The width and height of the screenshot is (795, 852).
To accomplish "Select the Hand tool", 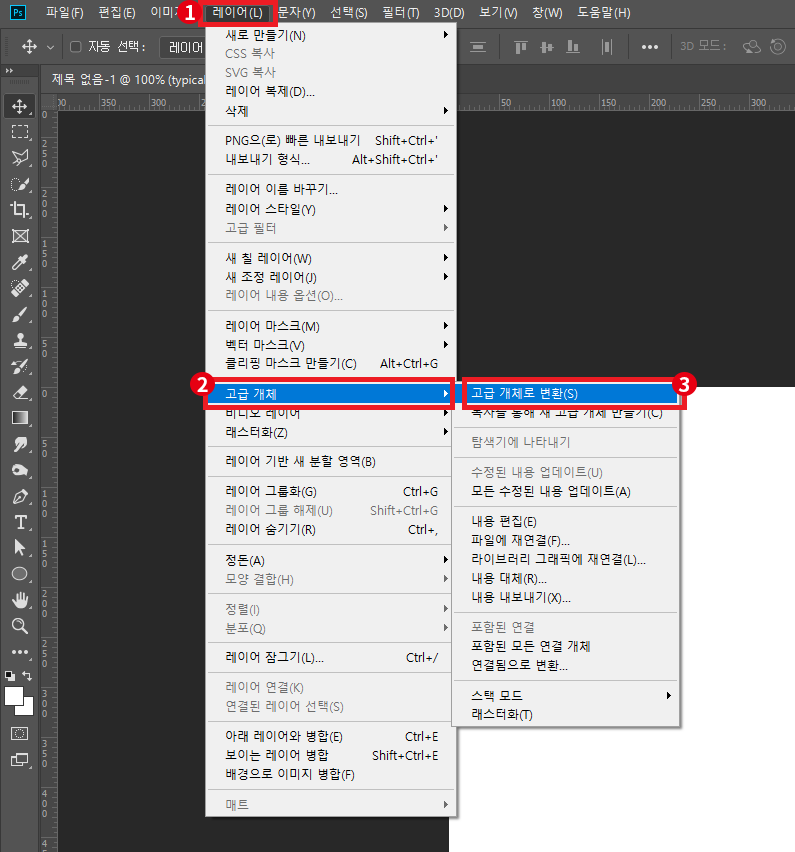I will [x=20, y=600].
